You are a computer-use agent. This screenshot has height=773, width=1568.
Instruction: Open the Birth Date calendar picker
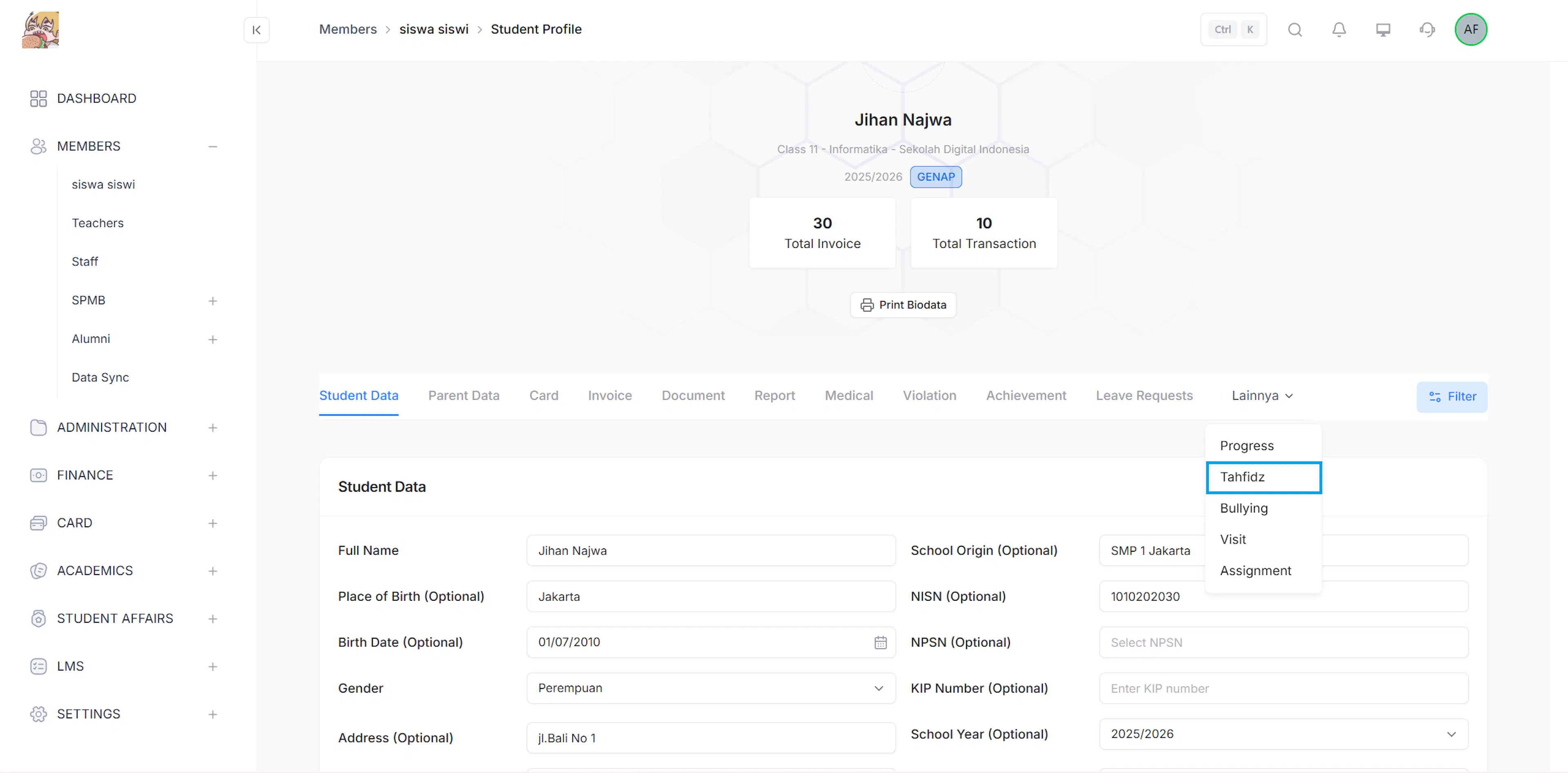(880, 642)
